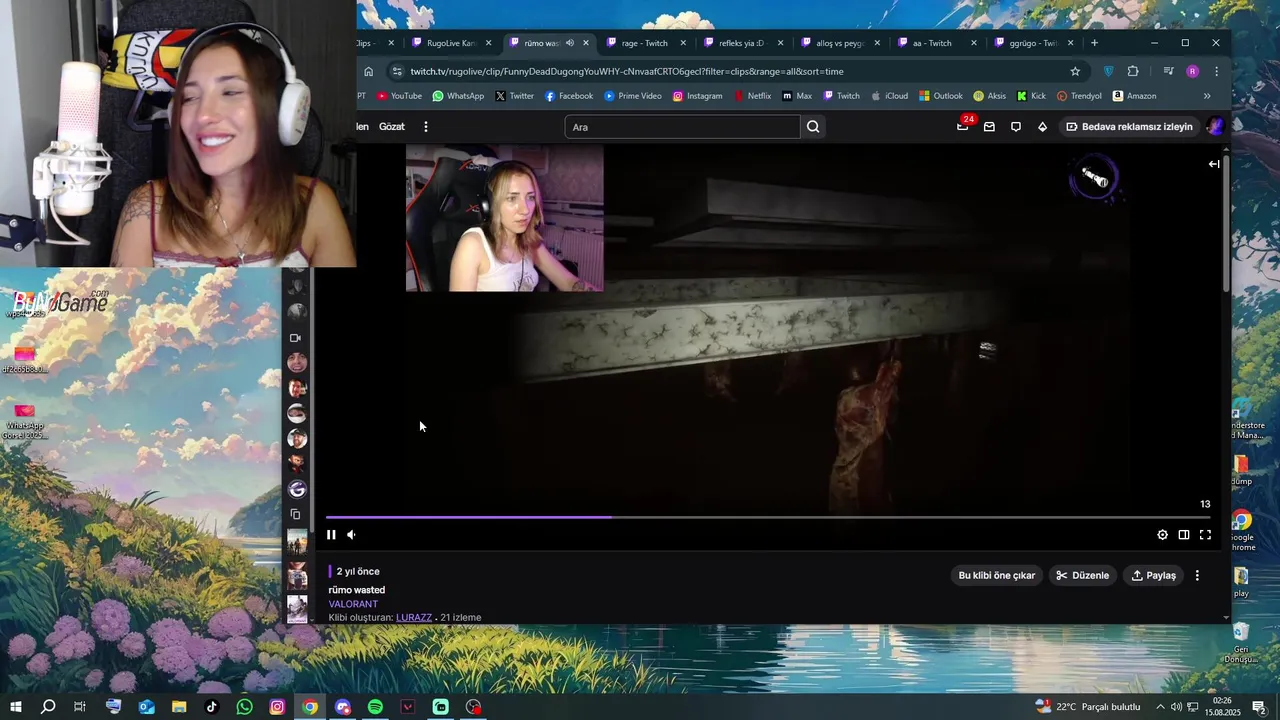Click sidebar camcorder followed-channels icon
This screenshot has width=1280, height=720.
pos(295,338)
